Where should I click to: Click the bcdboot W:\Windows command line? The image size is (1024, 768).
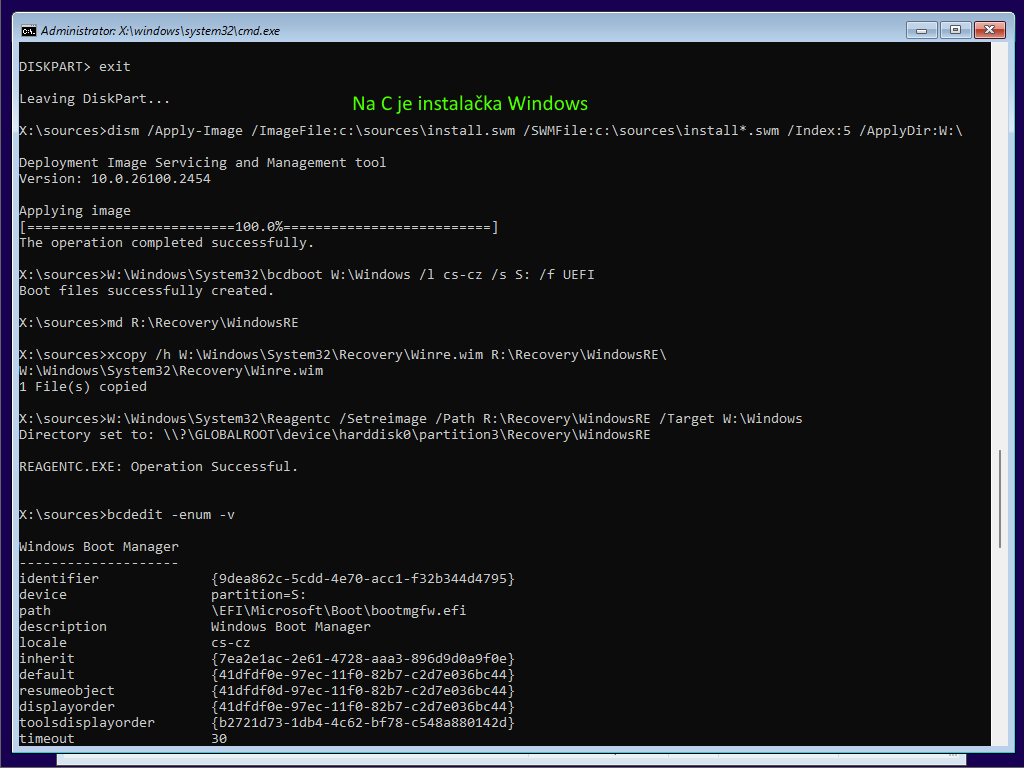[307, 275]
